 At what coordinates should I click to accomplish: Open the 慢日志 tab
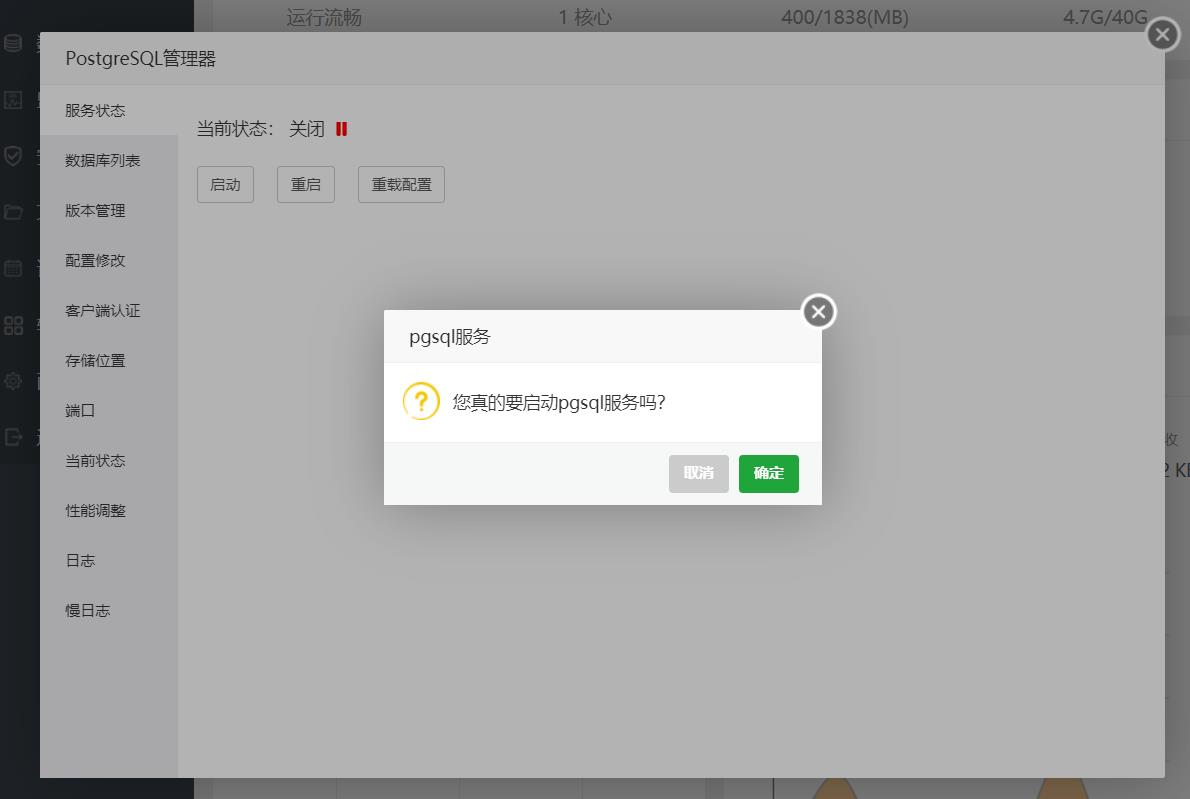coord(109,611)
